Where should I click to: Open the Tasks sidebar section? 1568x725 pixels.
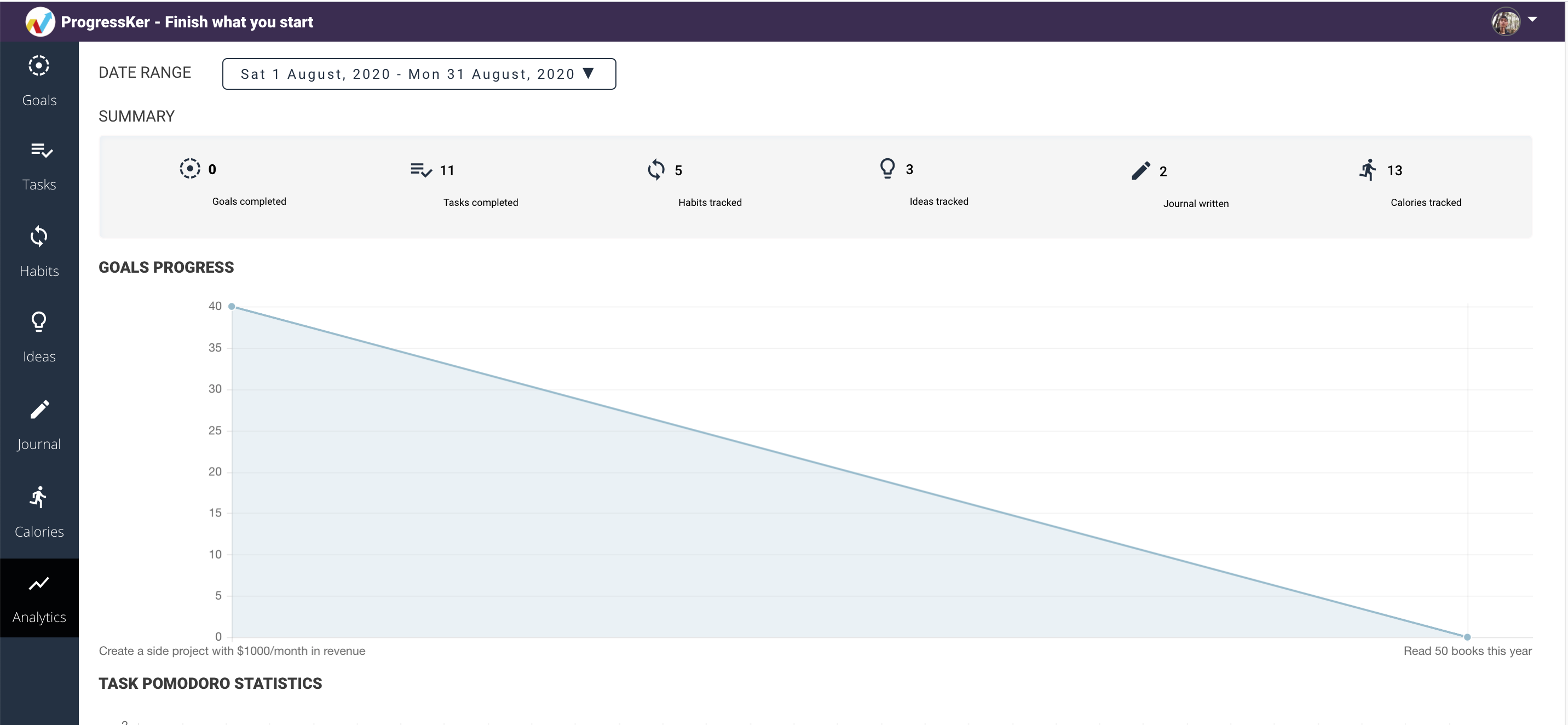pyautogui.click(x=39, y=165)
